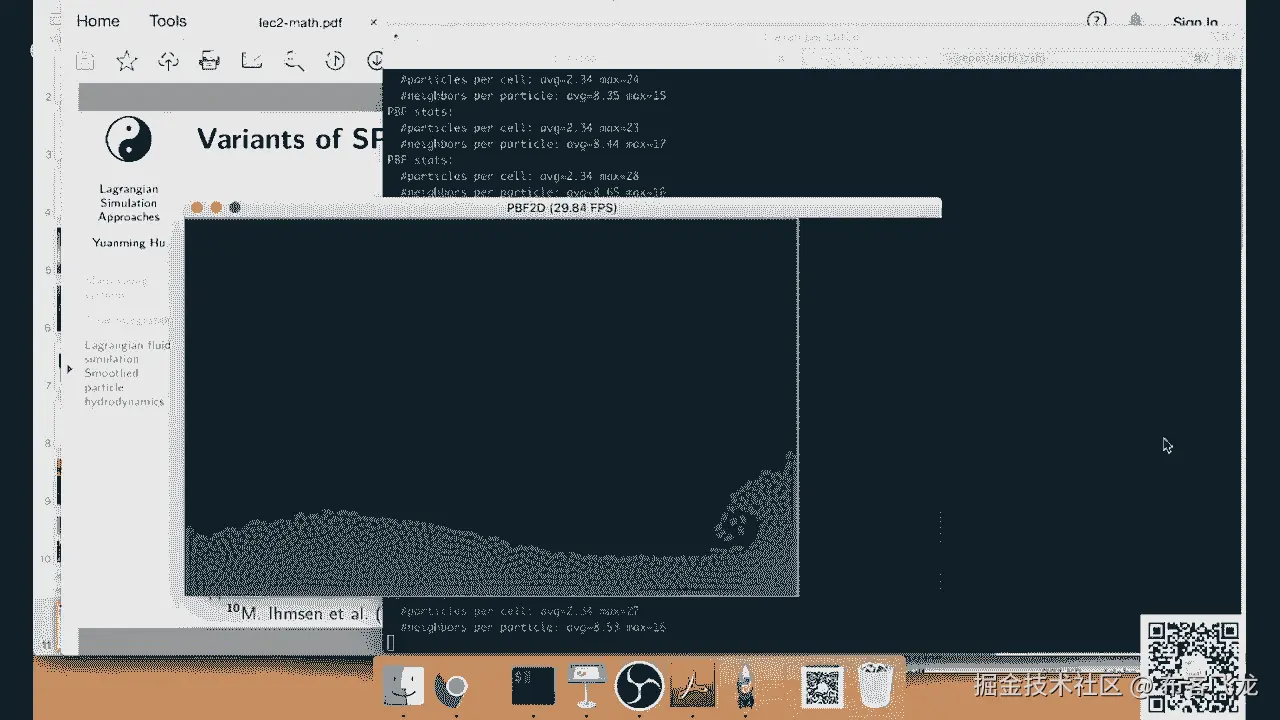The width and height of the screenshot is (1280, 720).
Task: Open the Trash in the dock
Action: pyautogui.click(x=876, y=687)
